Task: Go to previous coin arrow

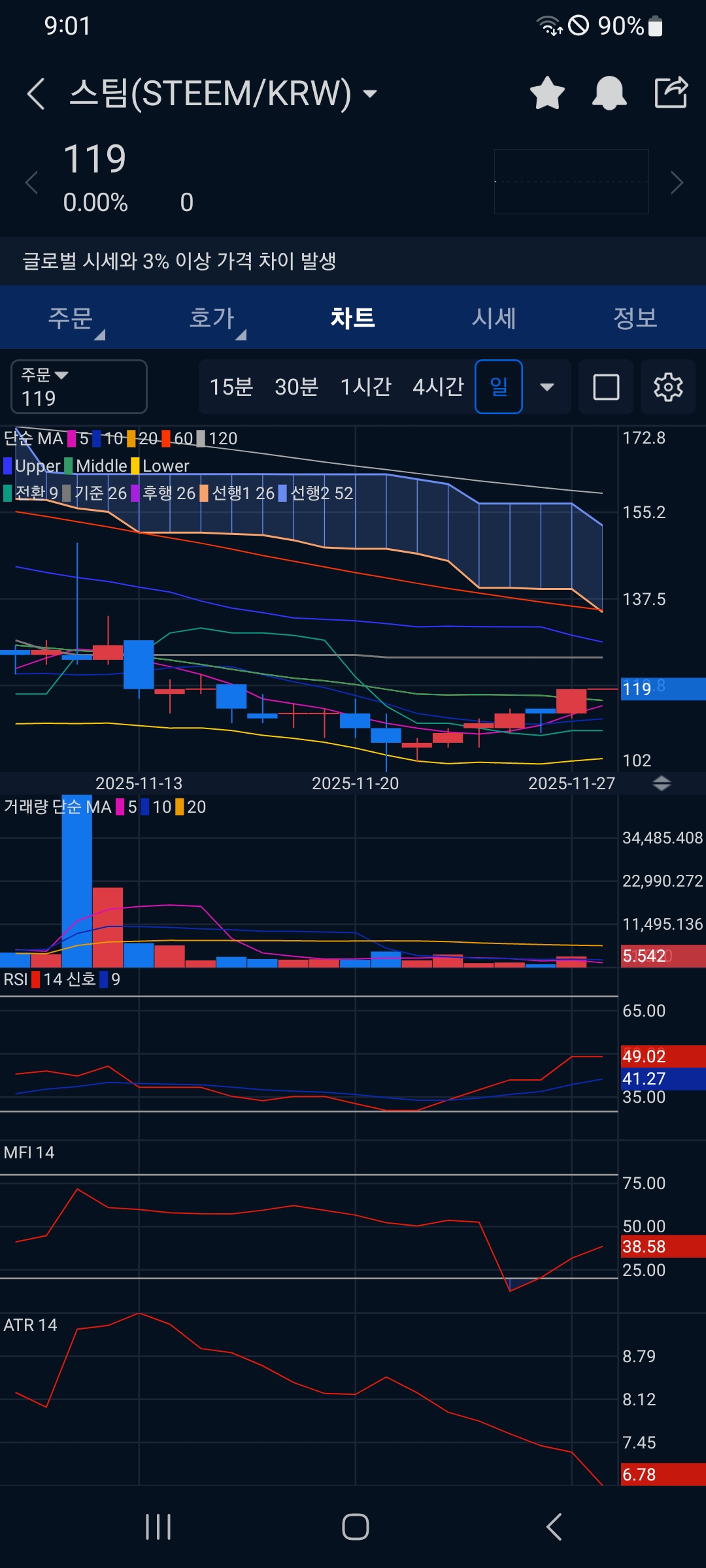Action: (x=31, y=182)
